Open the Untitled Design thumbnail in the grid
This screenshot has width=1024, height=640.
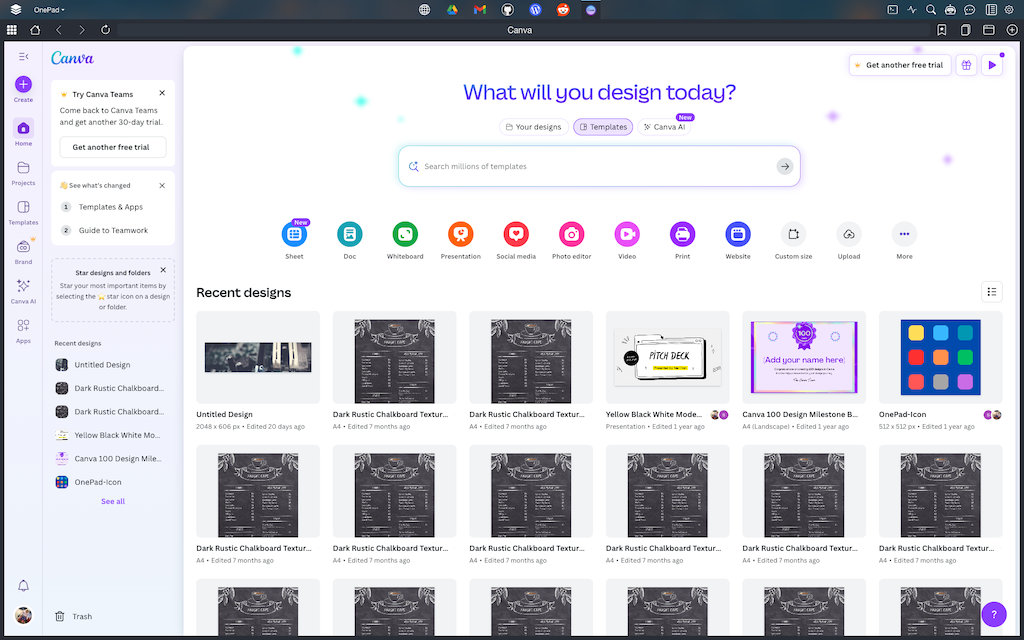click(258, 357)
